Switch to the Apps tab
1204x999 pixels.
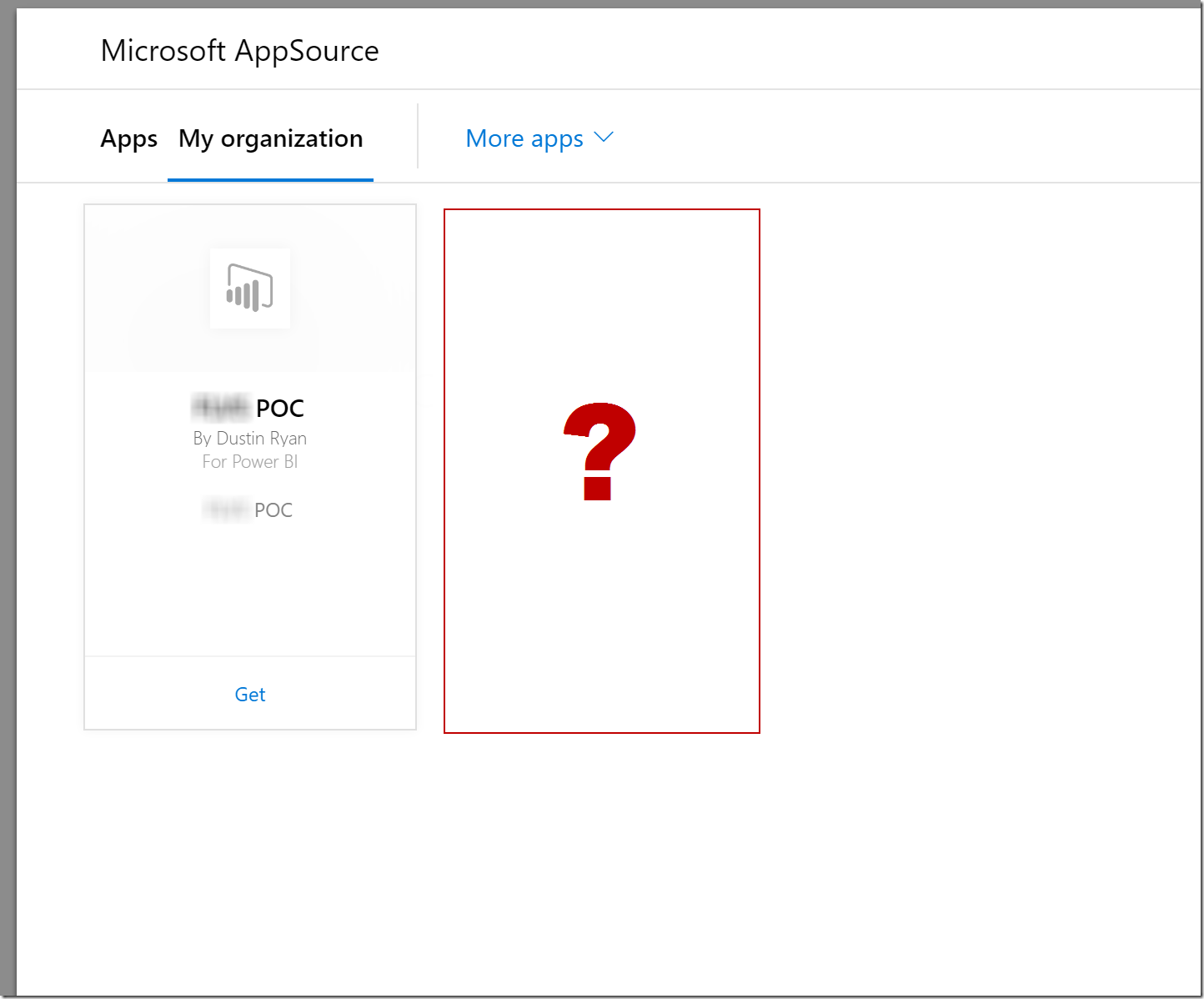128,138
